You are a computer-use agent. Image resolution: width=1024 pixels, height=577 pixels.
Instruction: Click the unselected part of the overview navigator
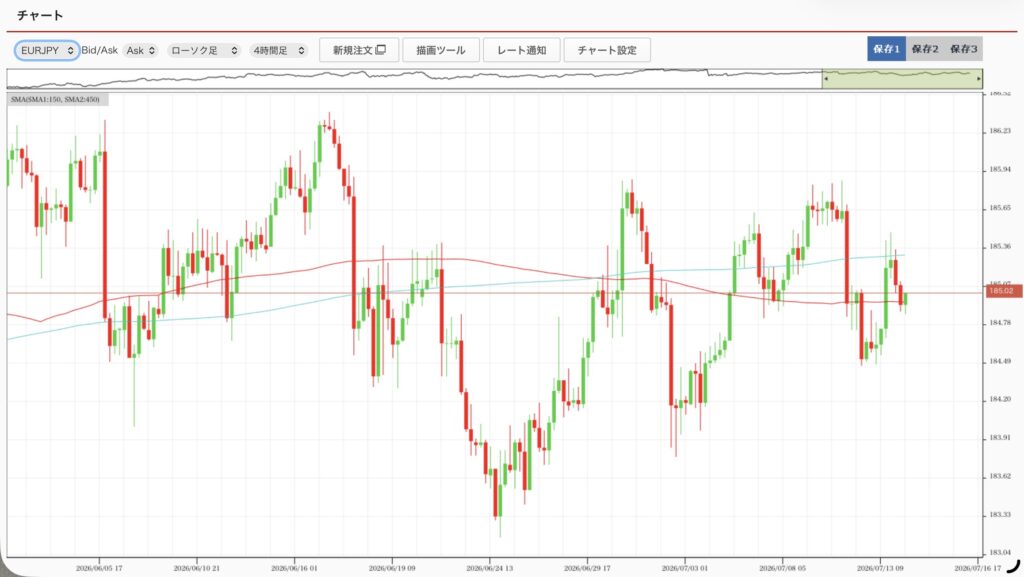(414, 79)
